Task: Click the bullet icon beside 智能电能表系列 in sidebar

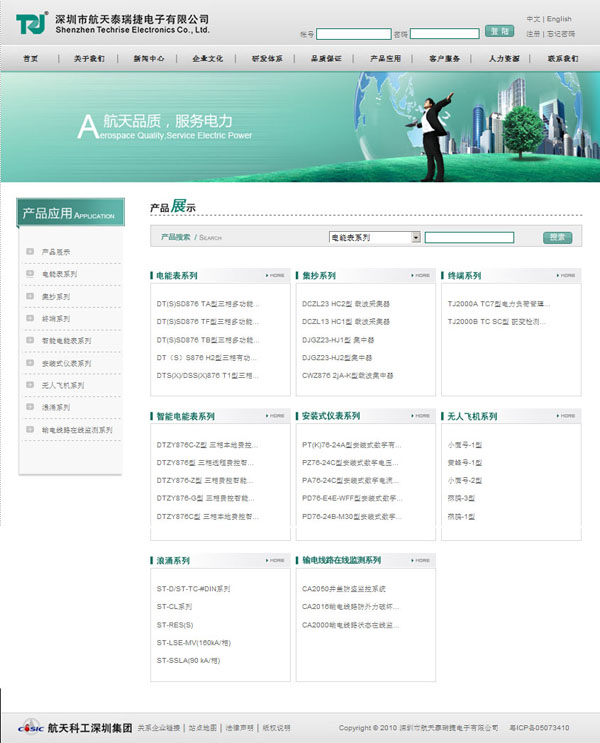Action: (30, 340)
